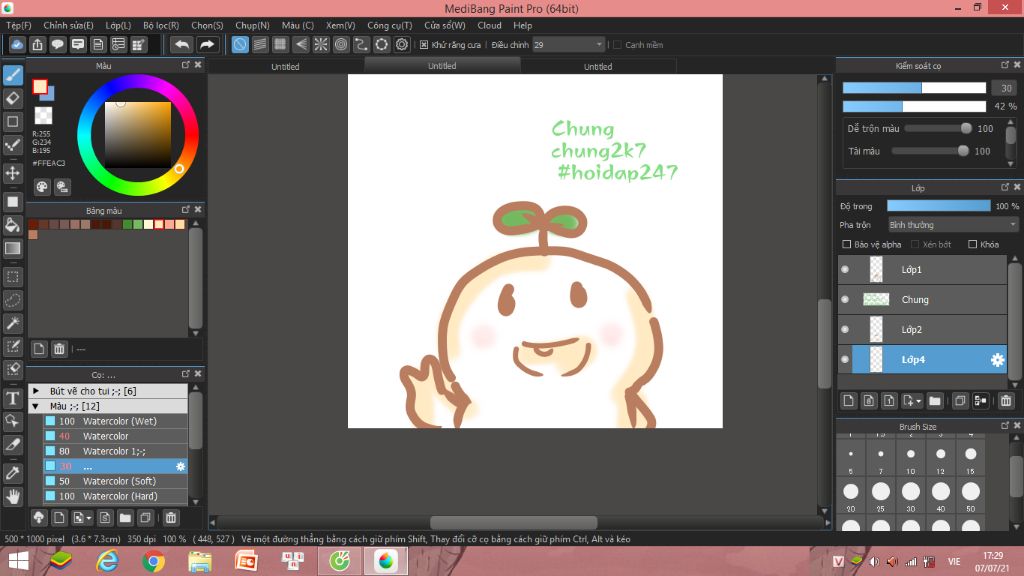
Task: Open the Pha trộn blend mode dropdown
Action: pyautogui.click(x=953, y=225)
